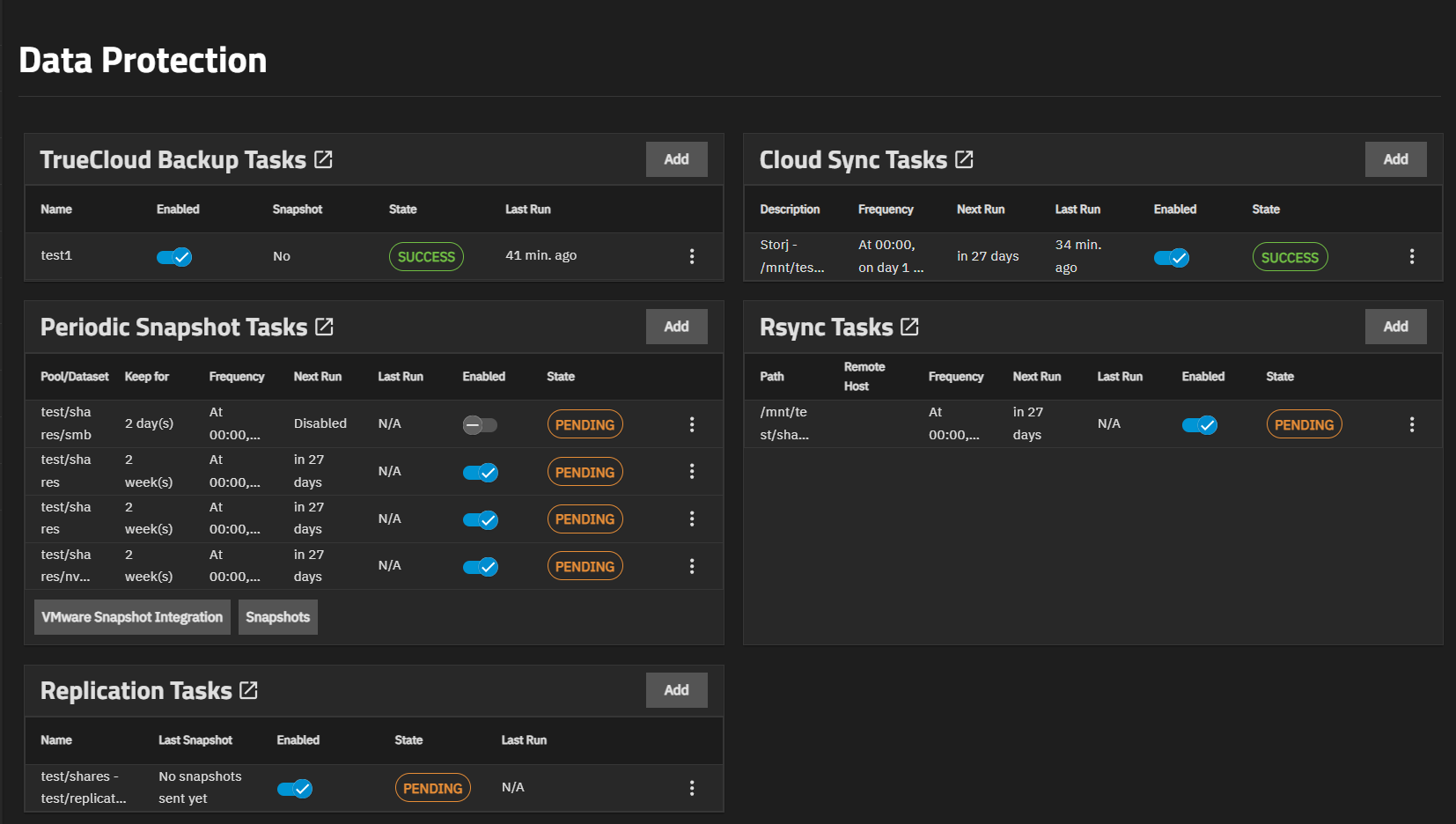1456x824 pixels.
Task: Open three-dot menu for test1 backup task
Action: click(692, 256)
